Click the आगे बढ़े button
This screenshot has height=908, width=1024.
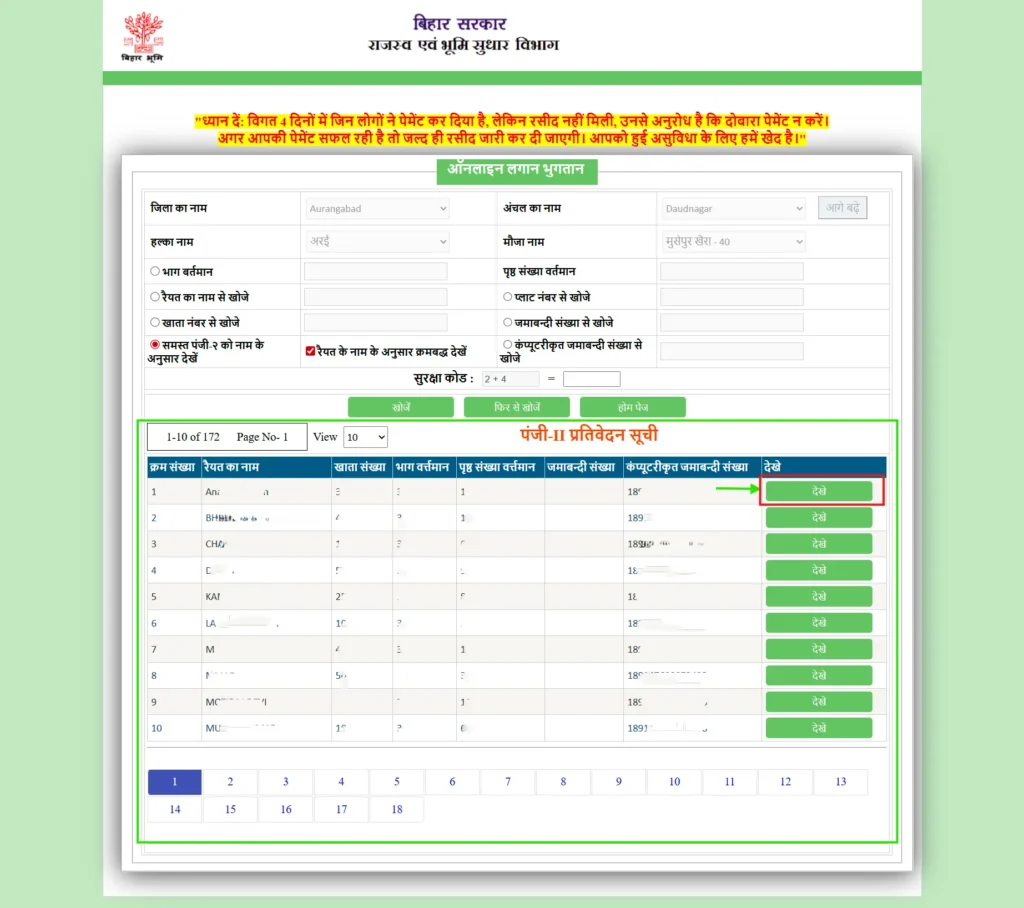[842, 208]
